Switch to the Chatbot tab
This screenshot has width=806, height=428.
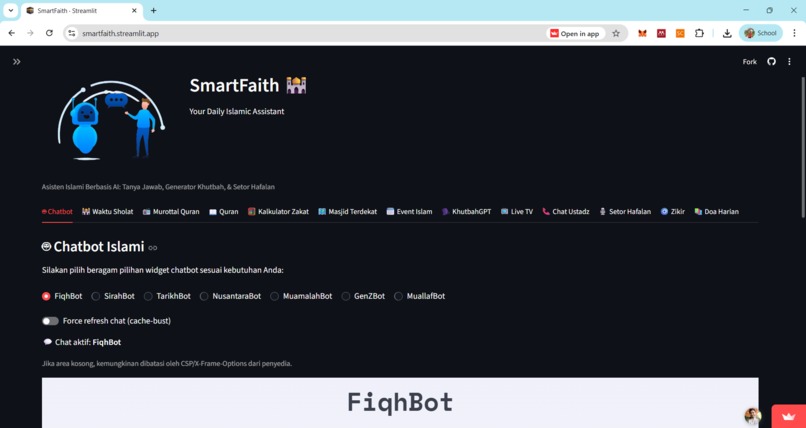pyautogui.click(x=57, y=212)
